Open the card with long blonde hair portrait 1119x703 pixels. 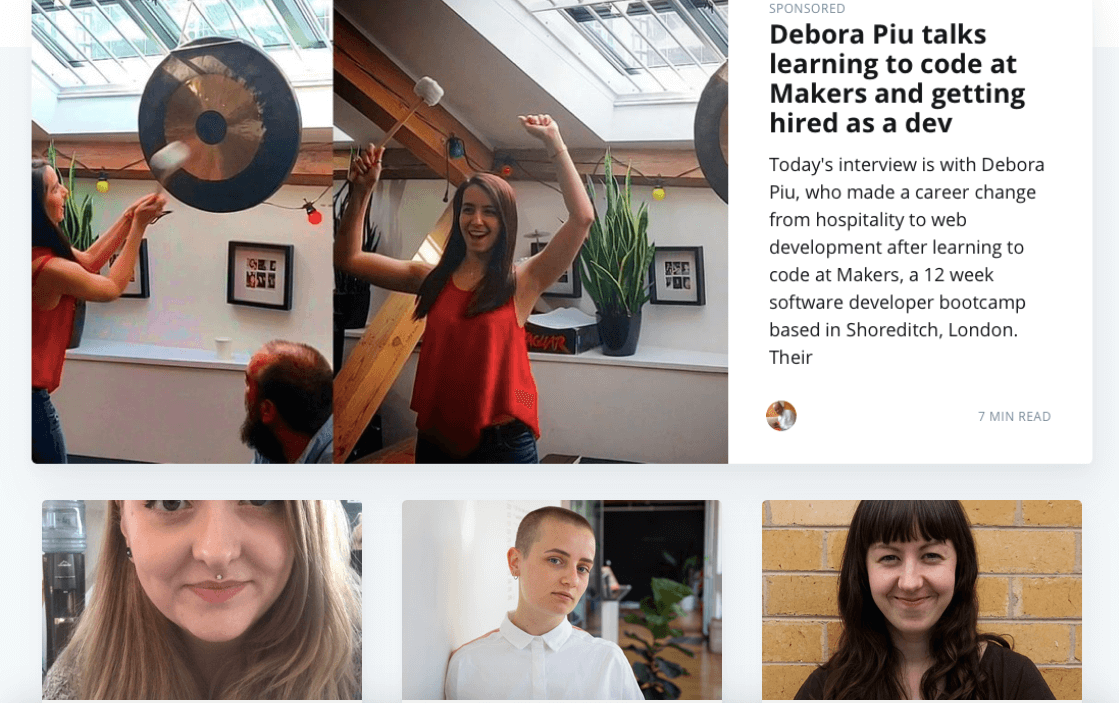click(x=202, y=600)
